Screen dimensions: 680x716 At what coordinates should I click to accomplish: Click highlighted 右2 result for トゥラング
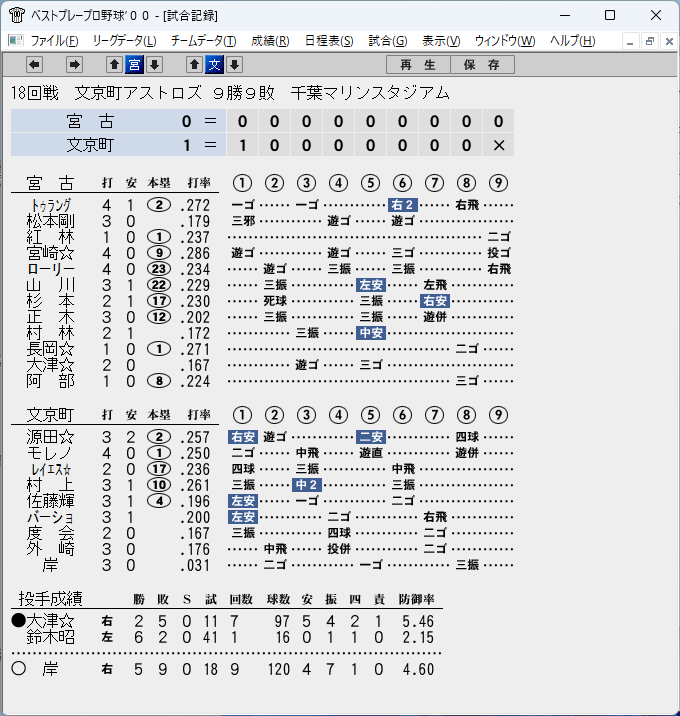[x=402, y=205]
